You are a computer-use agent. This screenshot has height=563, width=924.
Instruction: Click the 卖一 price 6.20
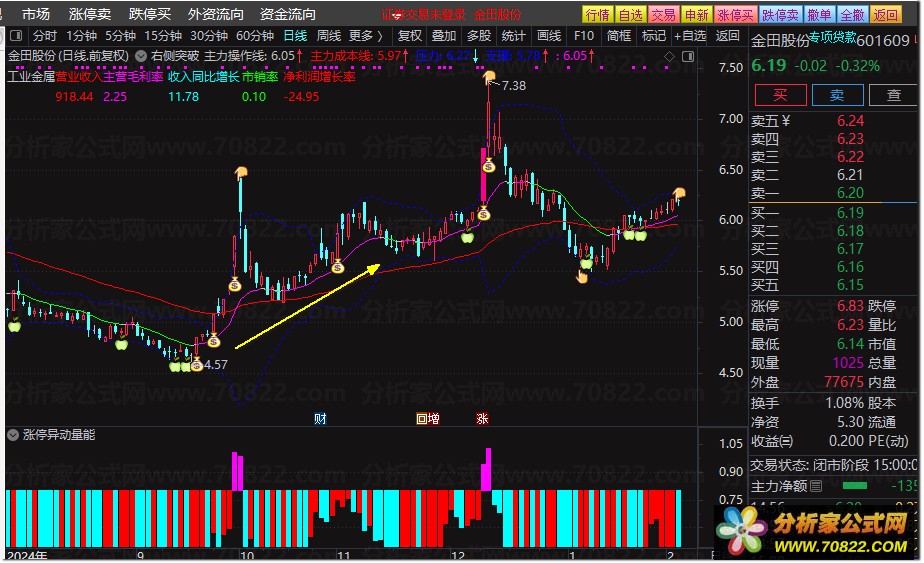point(850,193)
